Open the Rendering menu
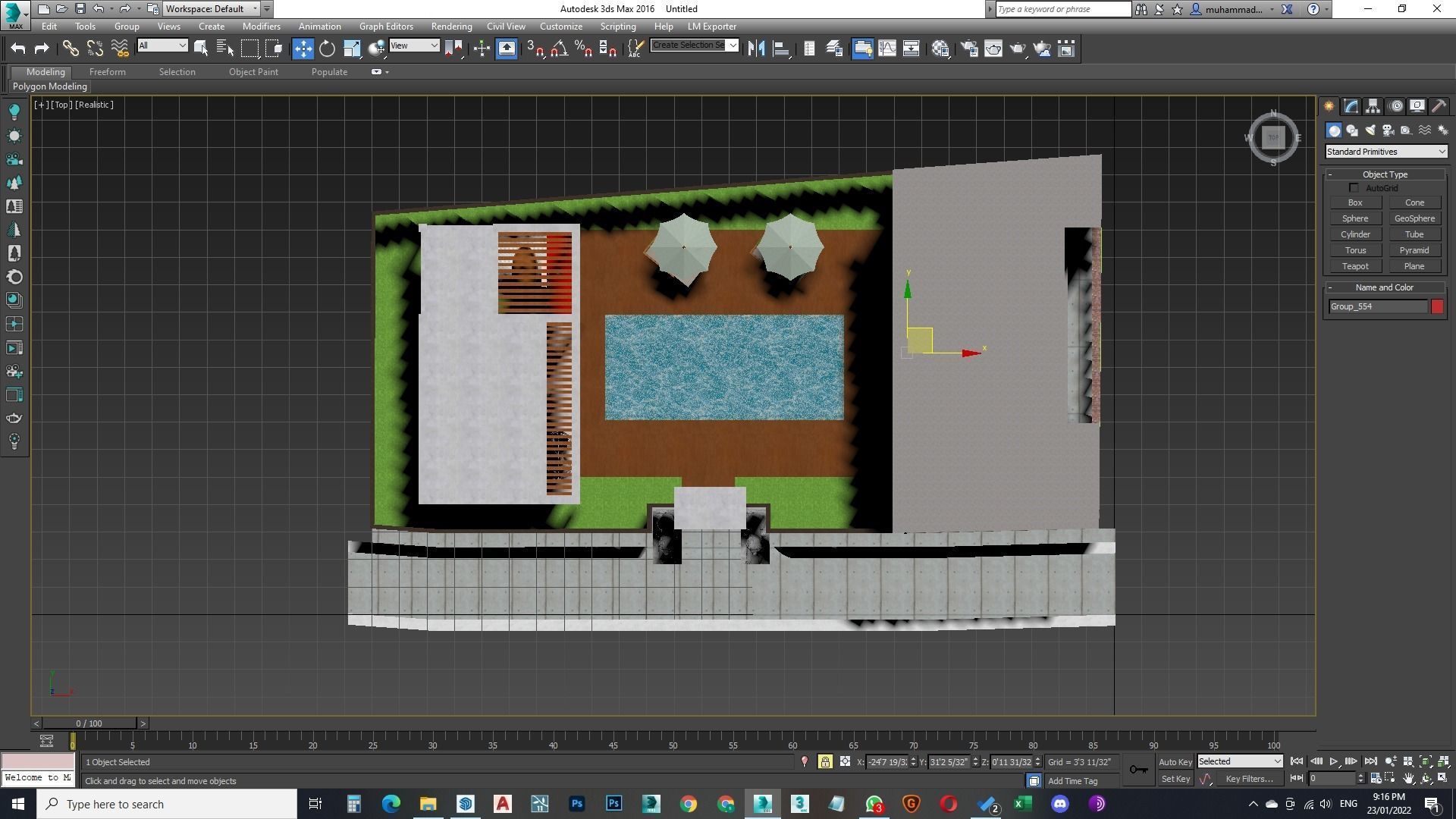1456x819 pixels. [451, 27]
